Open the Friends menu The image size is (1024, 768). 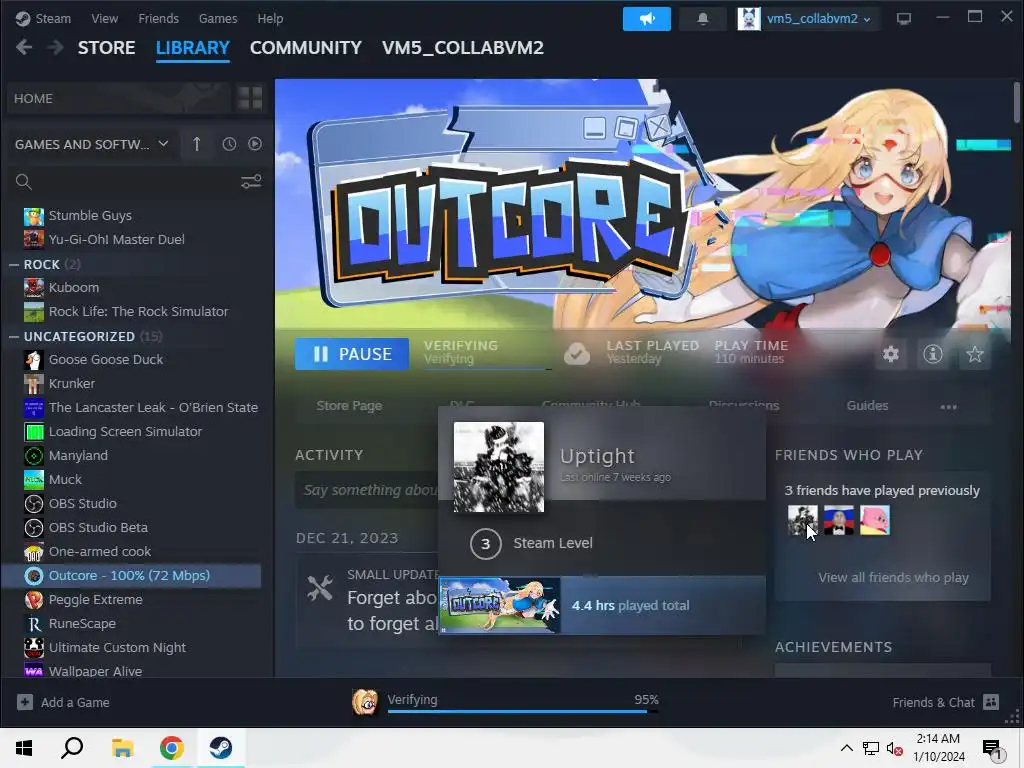pos(159,18)
